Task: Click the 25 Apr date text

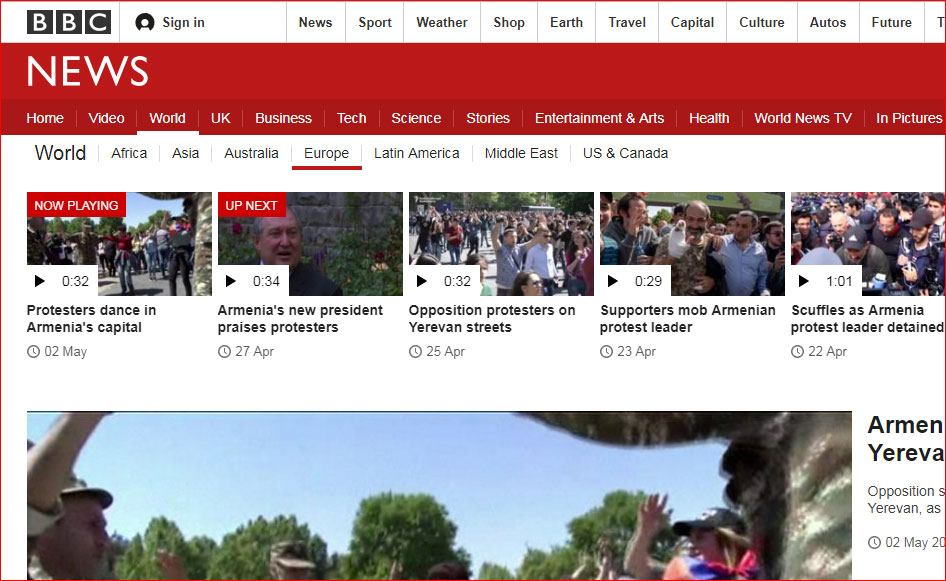Action: pos(446,351)
